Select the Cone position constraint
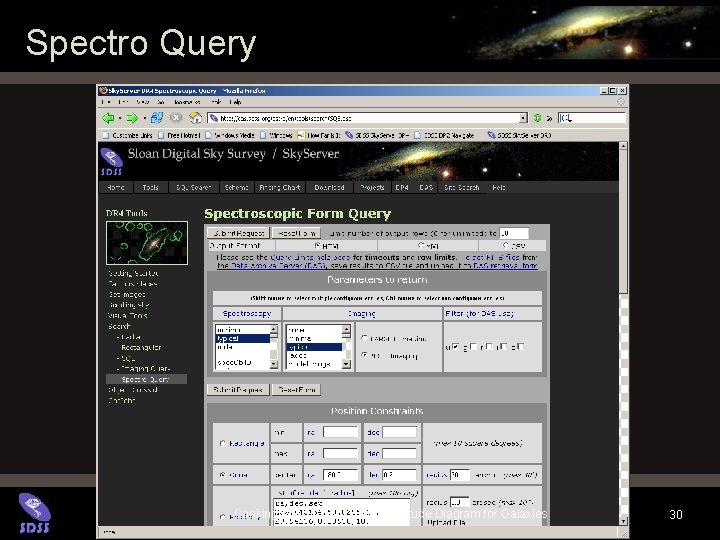This screenshot has width=720, height=540. click(x=223, y=475)
